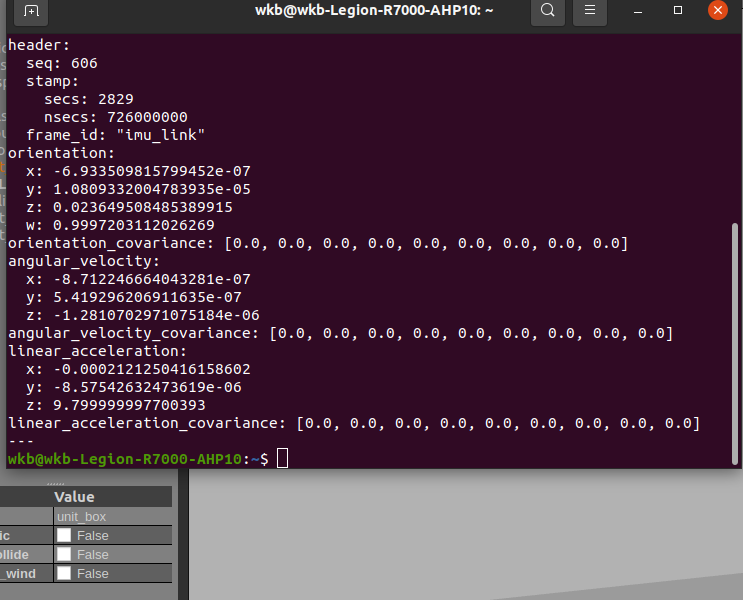
Task: Open the terminal hamburger menu
Action: (590, 10)
